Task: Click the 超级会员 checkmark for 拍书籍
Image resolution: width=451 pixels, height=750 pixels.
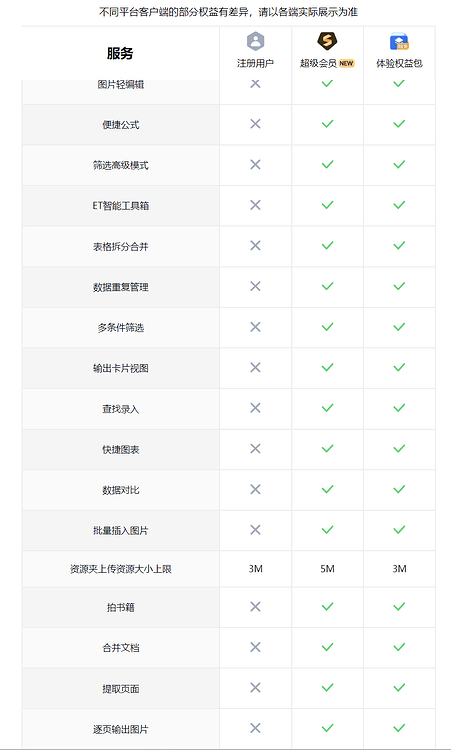Action: pyautogui.click(x=327, y=607)
